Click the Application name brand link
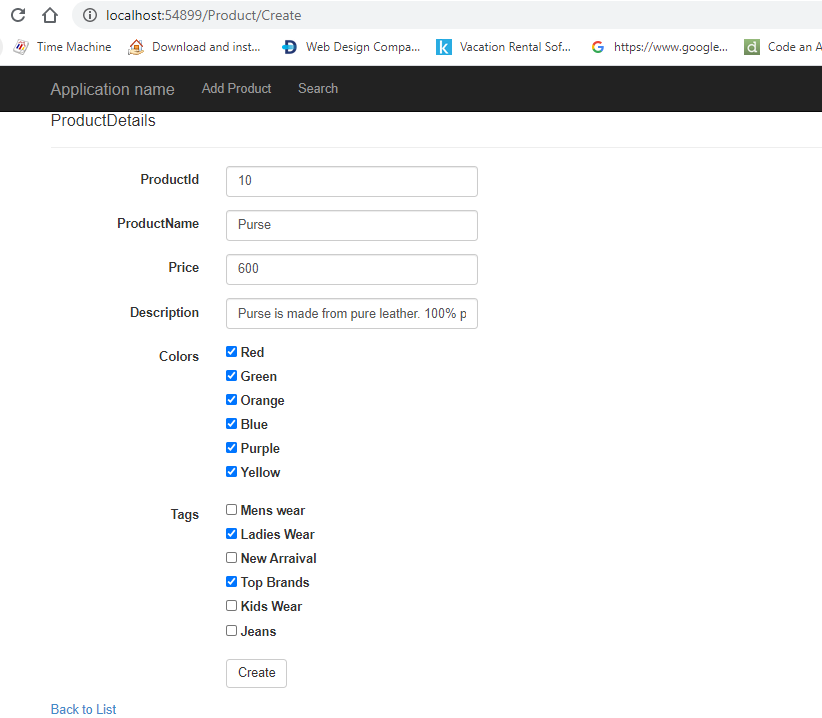This screenshot has height=718, width=822. (x=112, y=89)
